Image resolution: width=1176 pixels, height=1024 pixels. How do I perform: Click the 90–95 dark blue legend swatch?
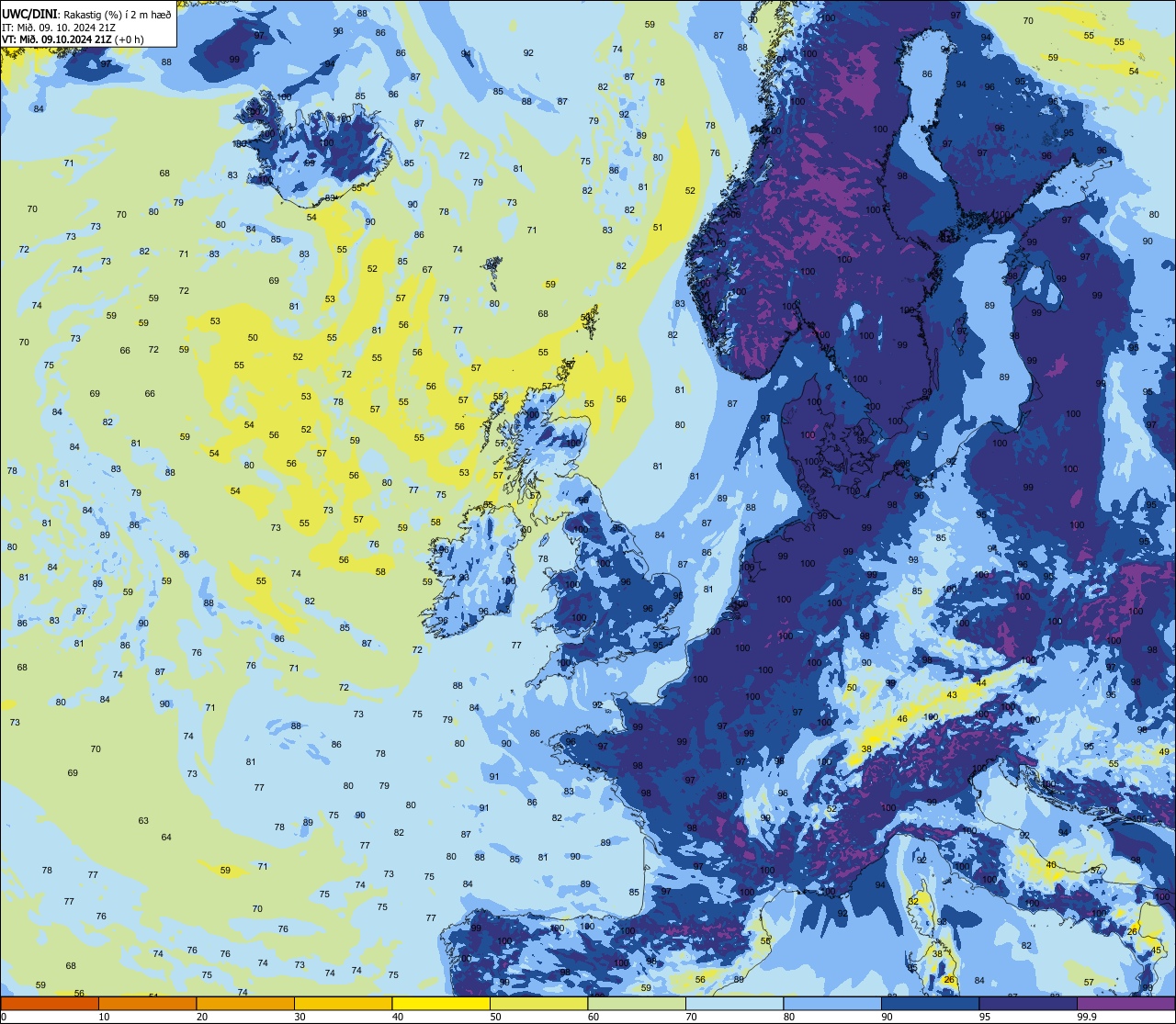point(930,1003)
